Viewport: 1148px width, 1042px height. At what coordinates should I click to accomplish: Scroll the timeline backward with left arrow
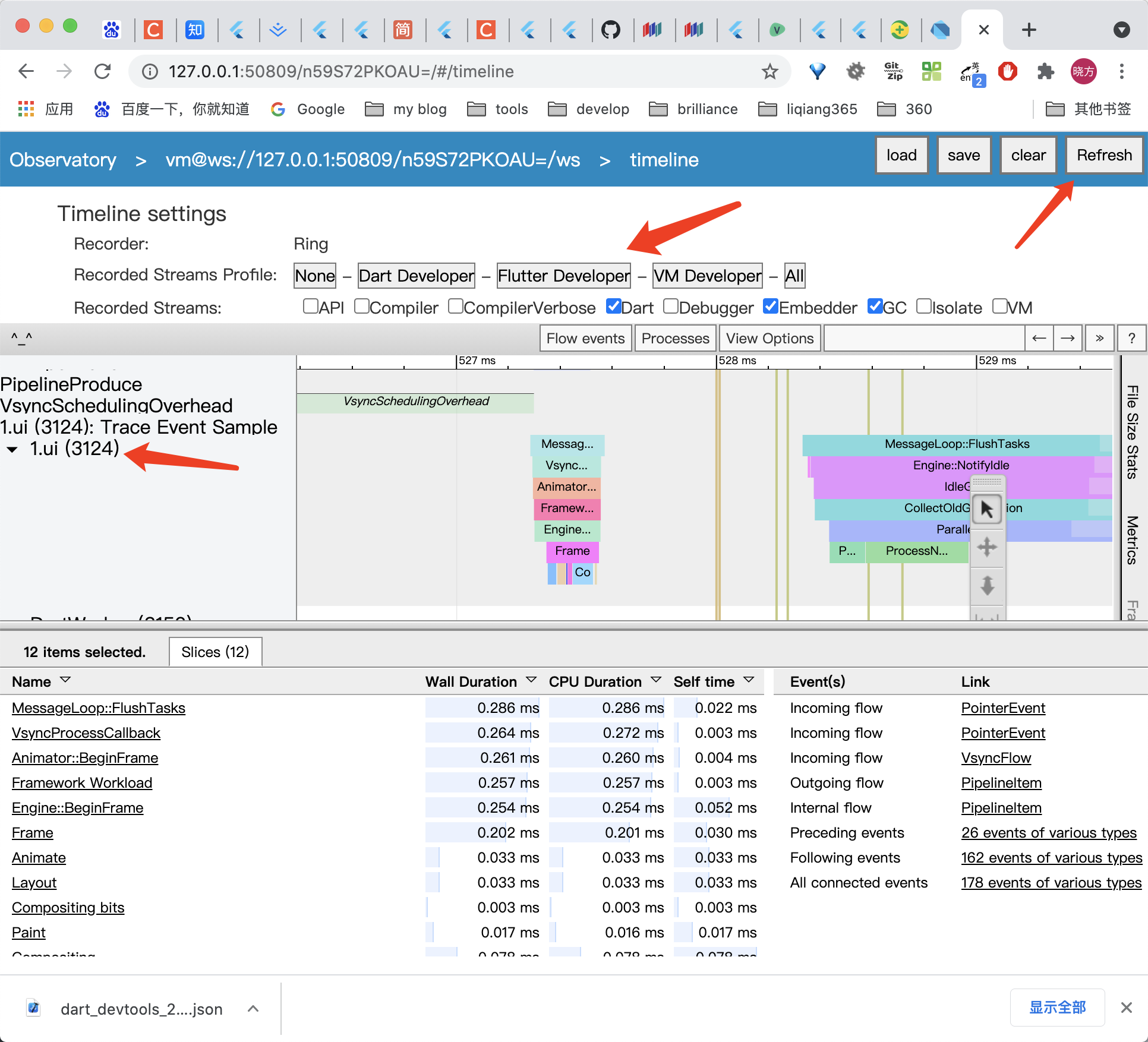[1038, 339]
